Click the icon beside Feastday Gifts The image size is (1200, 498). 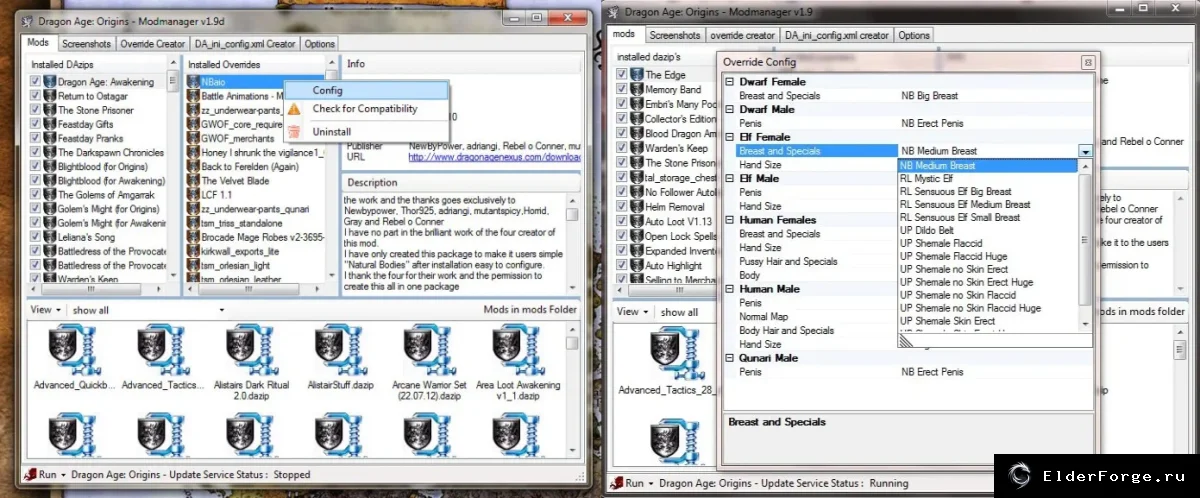50,124
